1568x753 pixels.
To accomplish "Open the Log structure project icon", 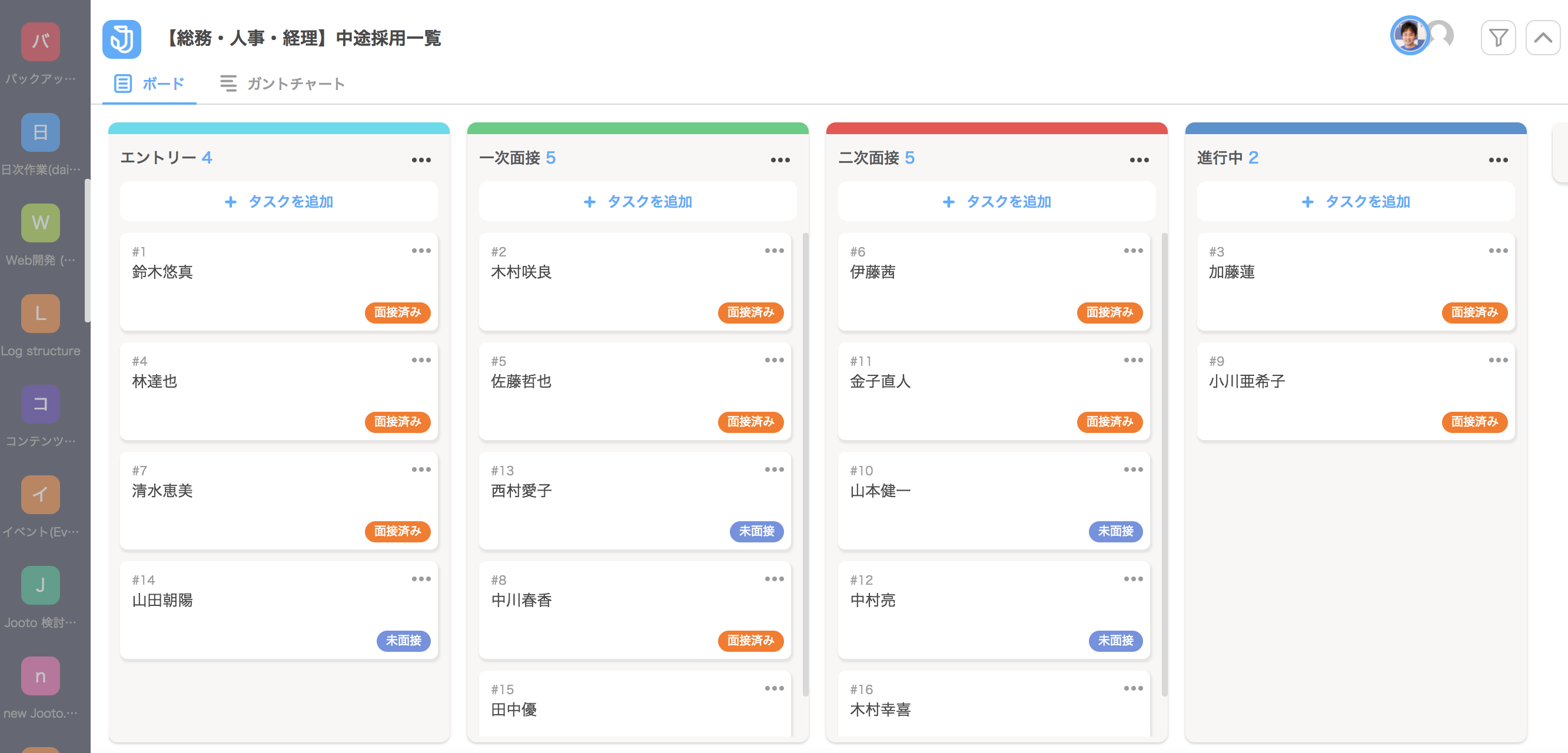I will coord(40,313).
